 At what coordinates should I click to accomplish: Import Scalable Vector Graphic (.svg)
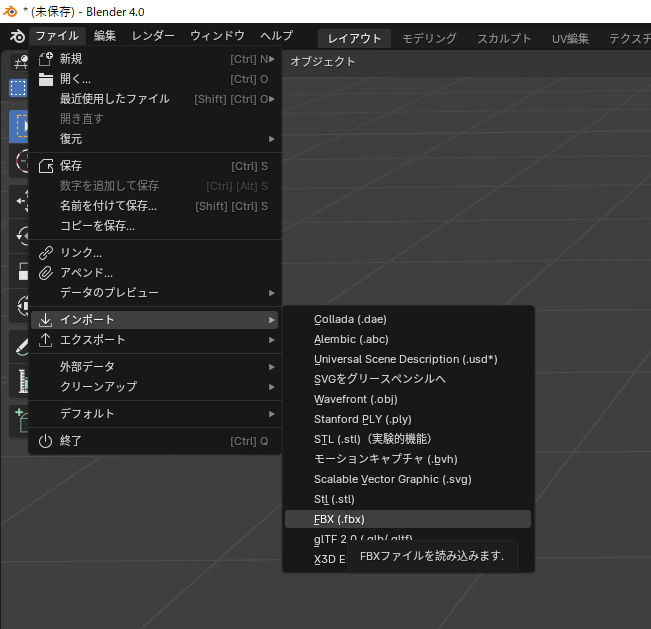[x=408, y=479]
